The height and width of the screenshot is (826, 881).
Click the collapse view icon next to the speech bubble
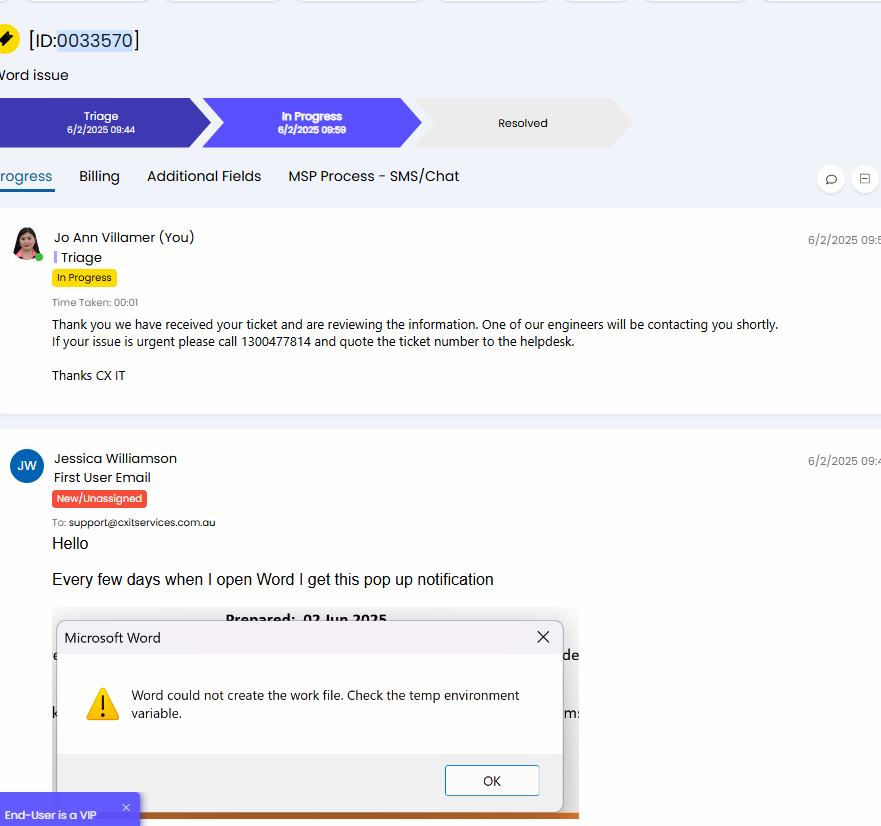[x=865, y=179]
